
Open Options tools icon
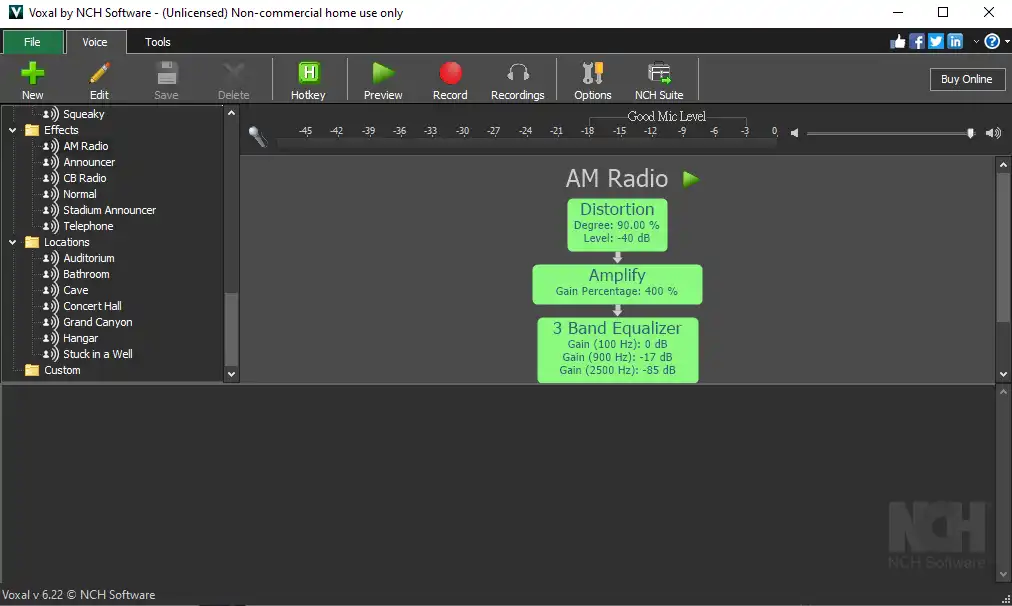click(592, 74)
